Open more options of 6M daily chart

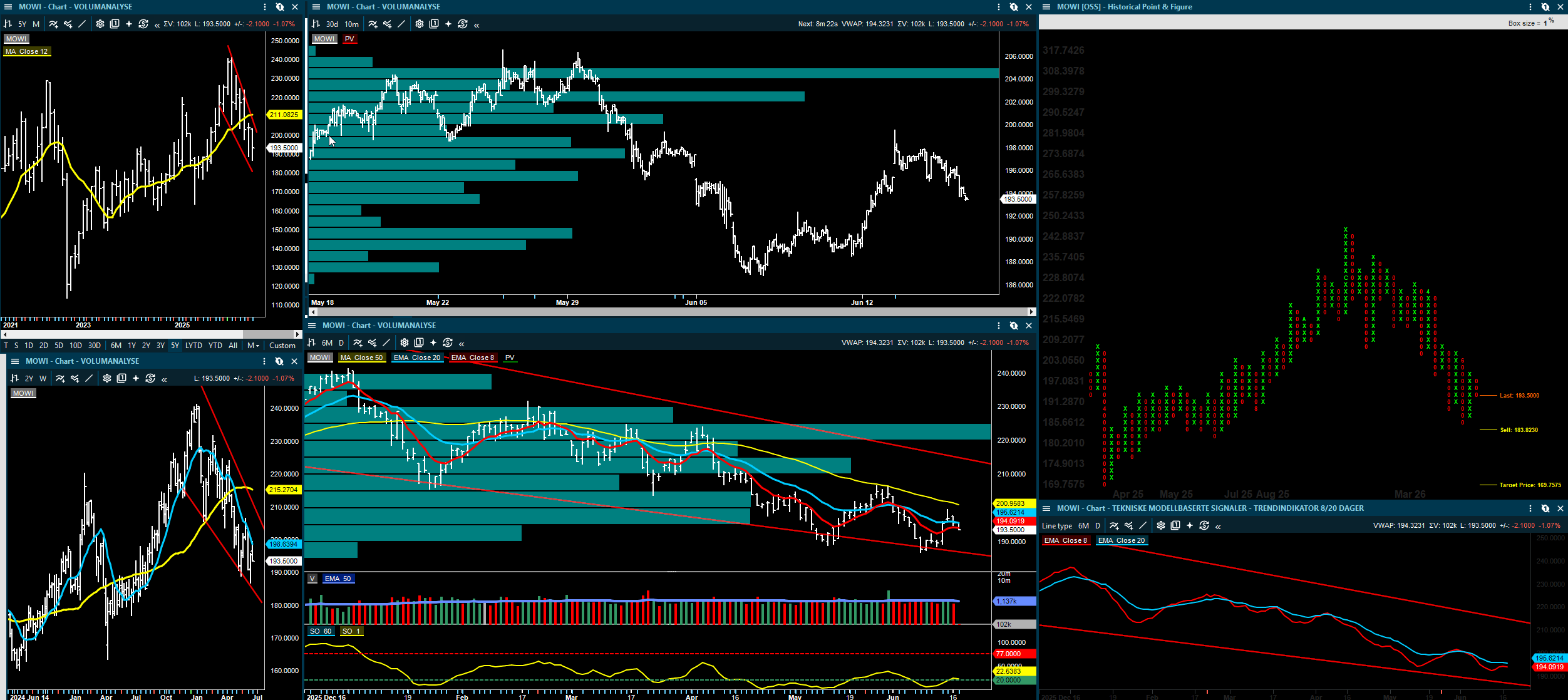click(999, 326)
